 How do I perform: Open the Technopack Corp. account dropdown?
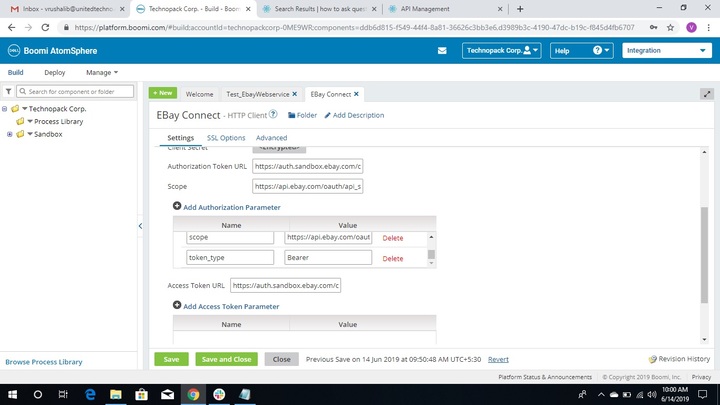pyautogui.click(x=502, y=50)
